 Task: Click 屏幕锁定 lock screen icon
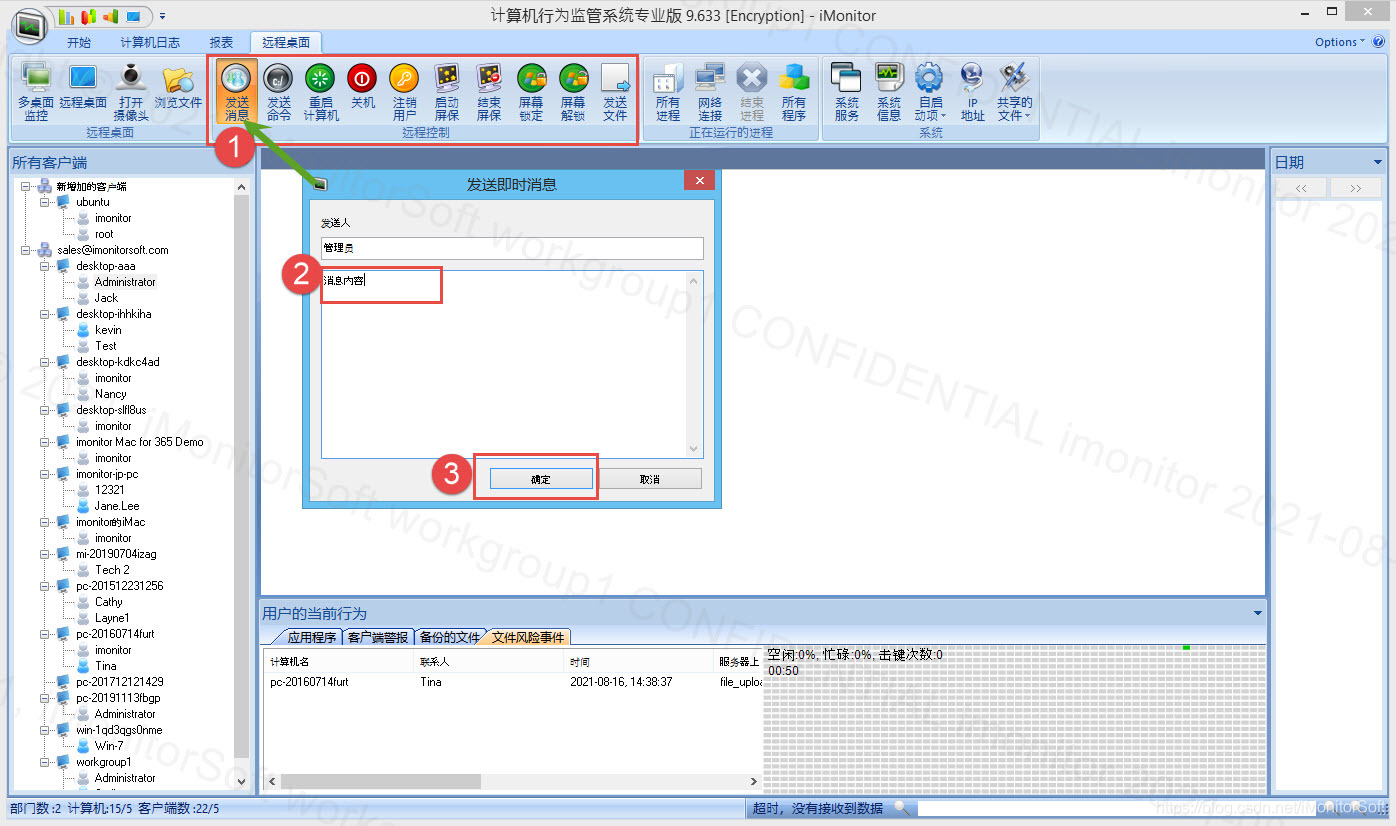530,92
